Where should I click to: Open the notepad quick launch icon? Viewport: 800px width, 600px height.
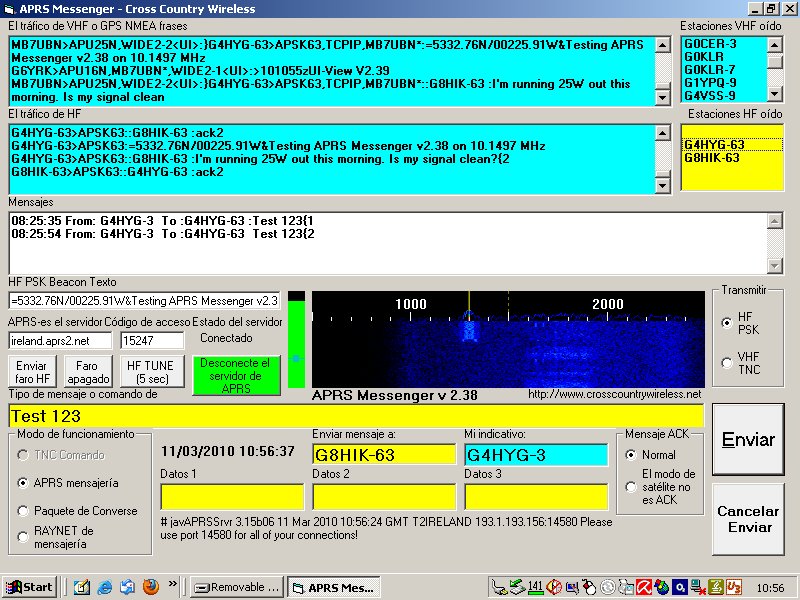tap(82, 587)
